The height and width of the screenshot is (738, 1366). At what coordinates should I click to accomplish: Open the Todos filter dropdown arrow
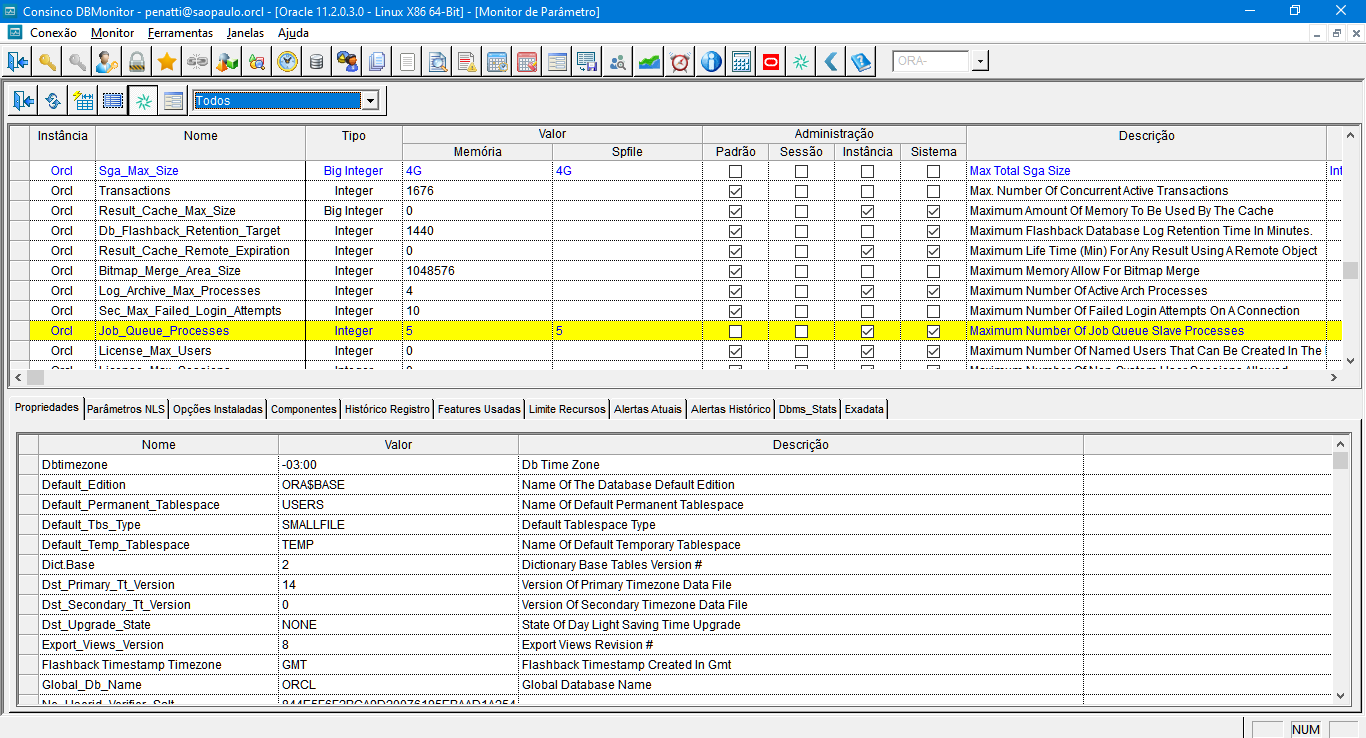(x=370, y=100)
